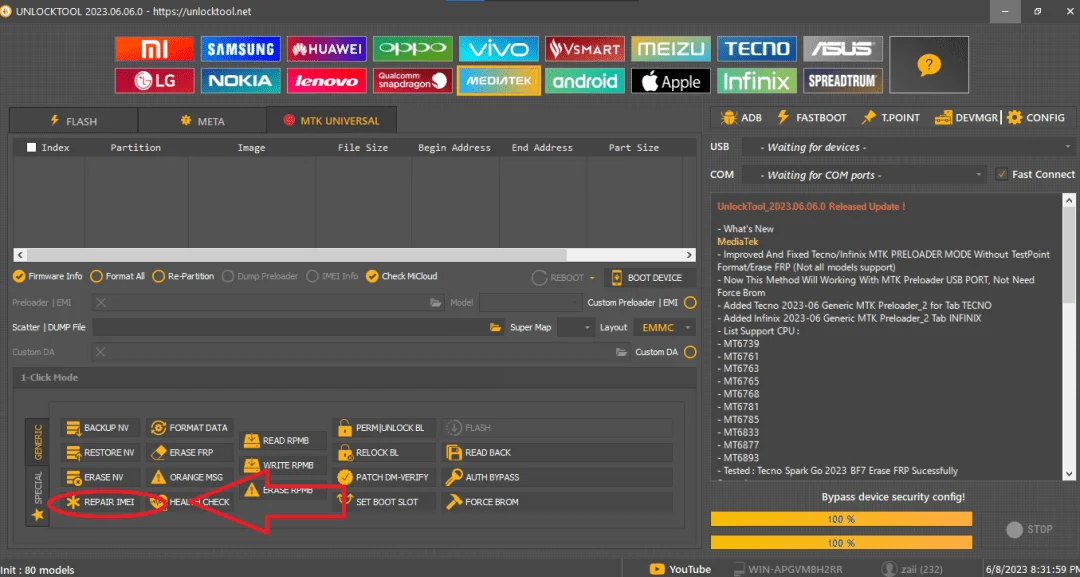1080x577 pixels.
Task: Open the Qualcomm Snapdragon tile
Action: [x=413, y=81]
